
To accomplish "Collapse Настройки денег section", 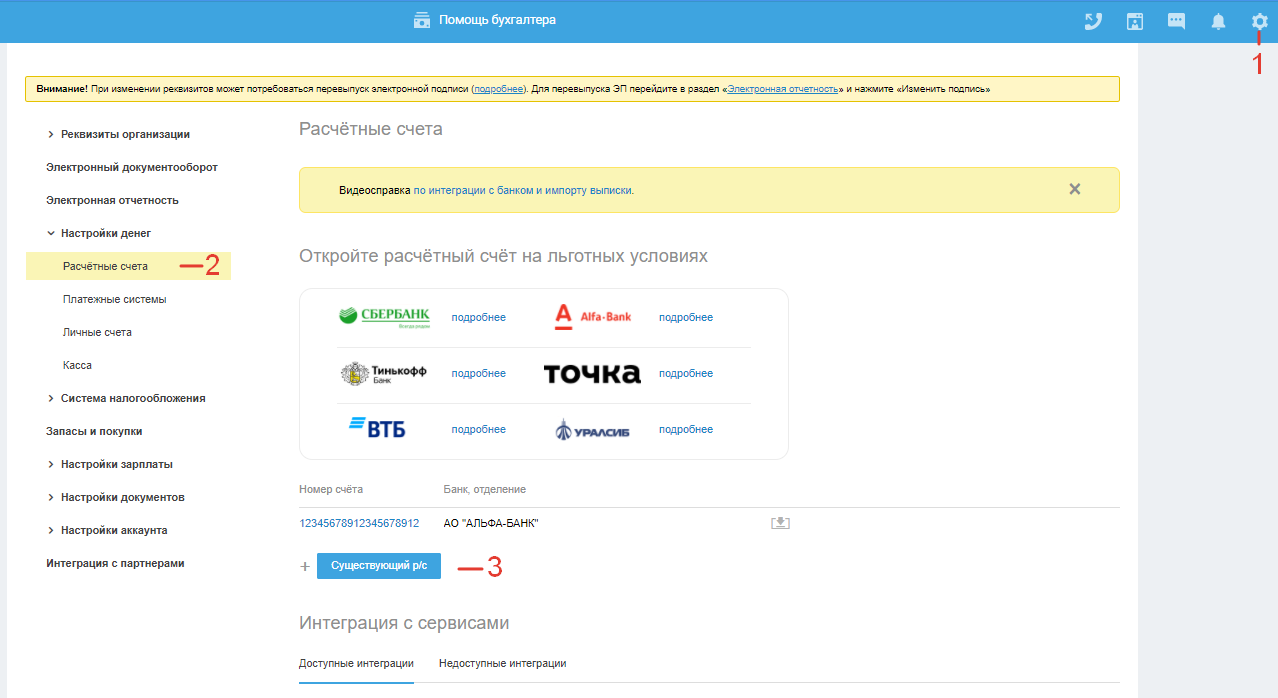I will 98,233.
